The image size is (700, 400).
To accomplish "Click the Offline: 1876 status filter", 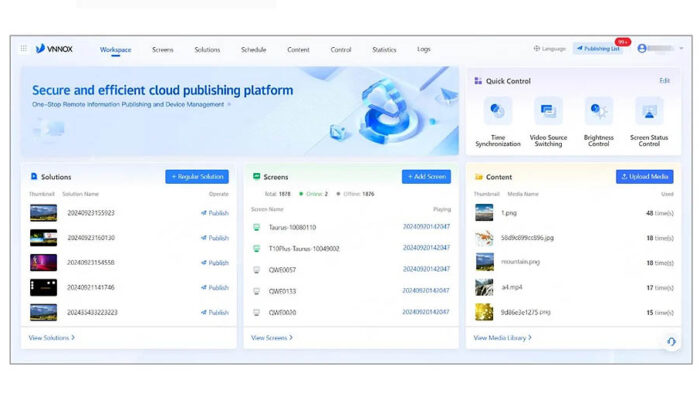I will [355, 194].
